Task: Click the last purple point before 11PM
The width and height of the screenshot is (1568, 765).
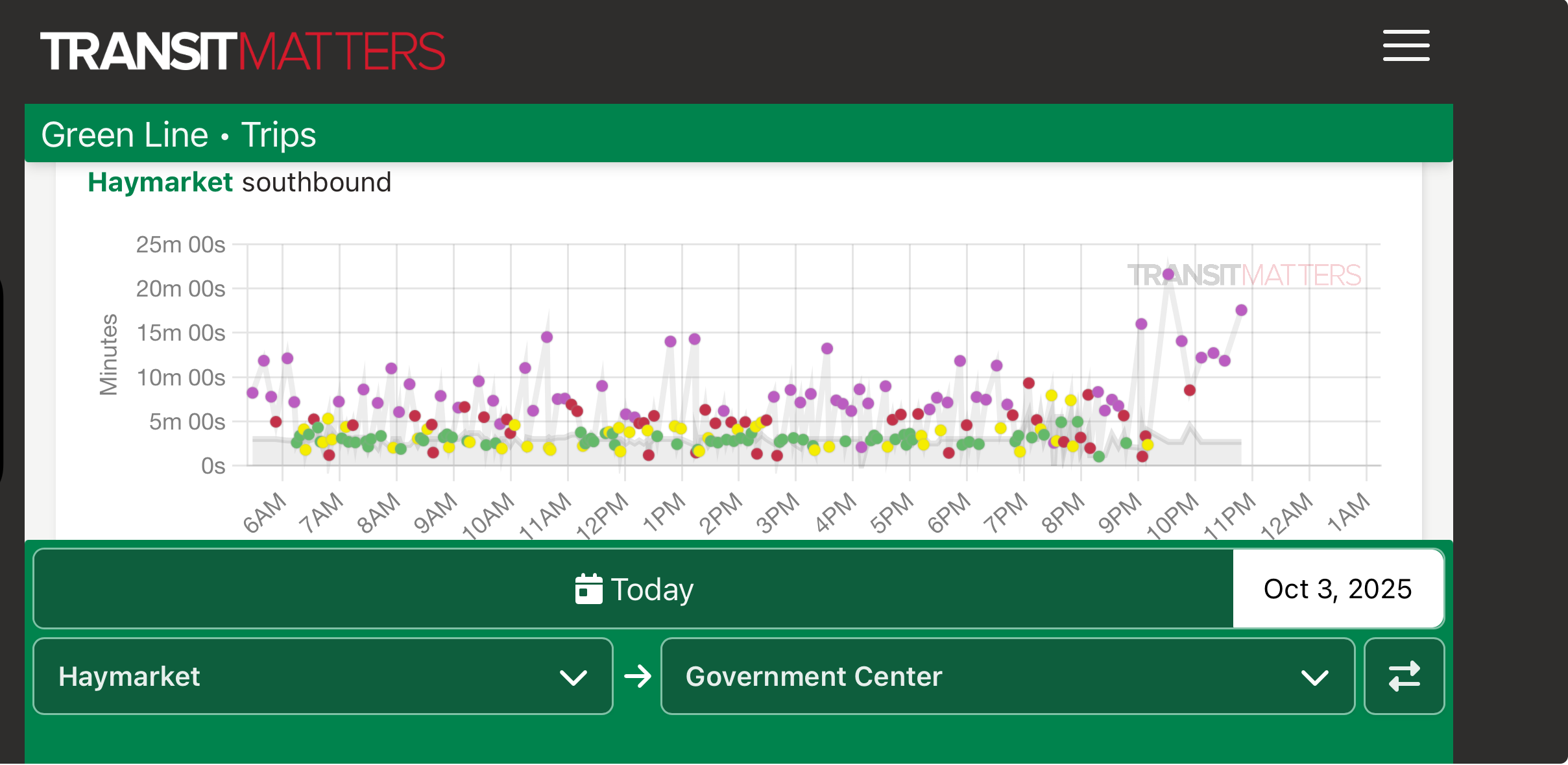Action: pos(1241,310)
